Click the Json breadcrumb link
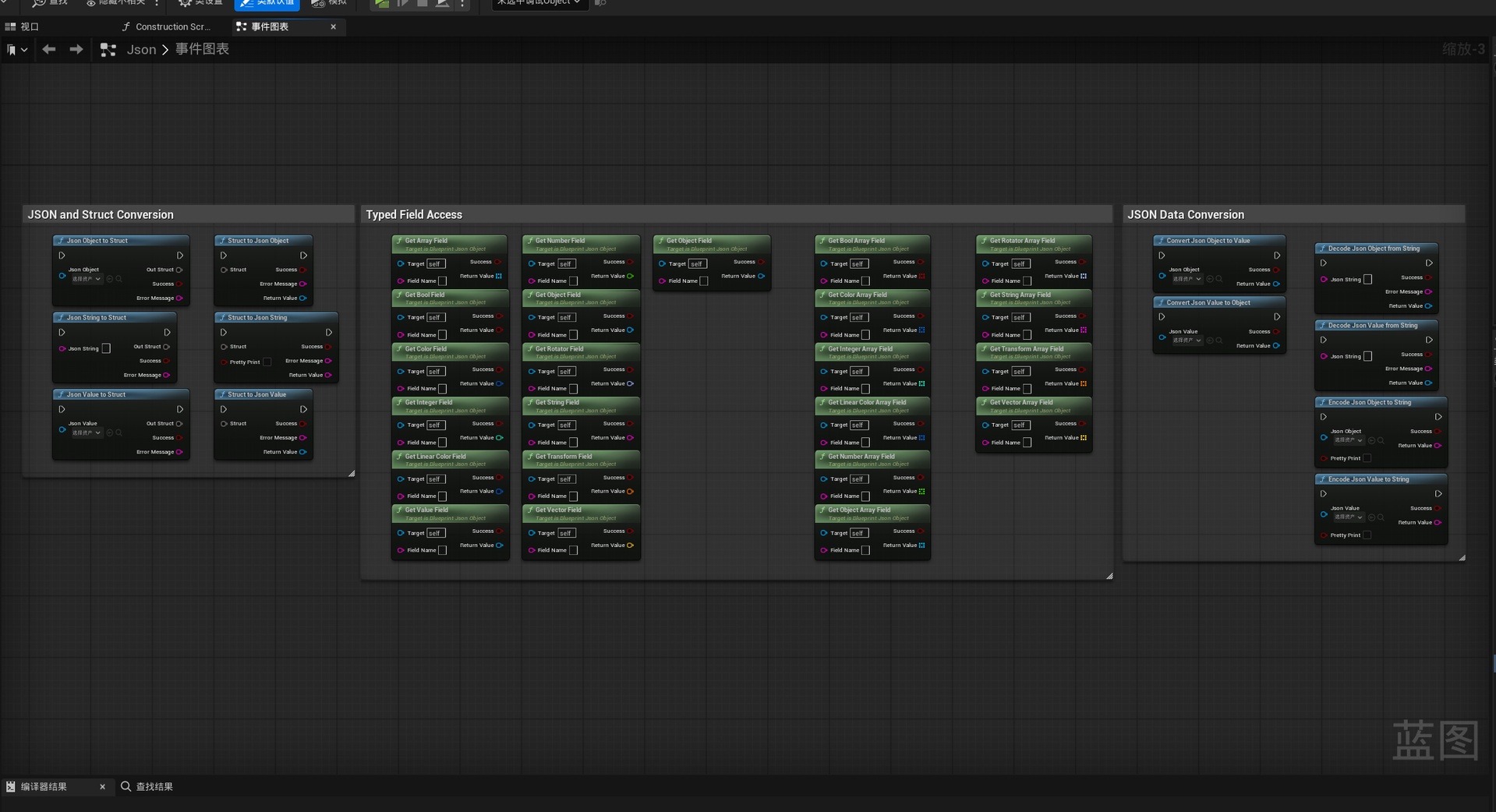Image resolution: width=1496 pixels, height=812 pixels. 141,50
